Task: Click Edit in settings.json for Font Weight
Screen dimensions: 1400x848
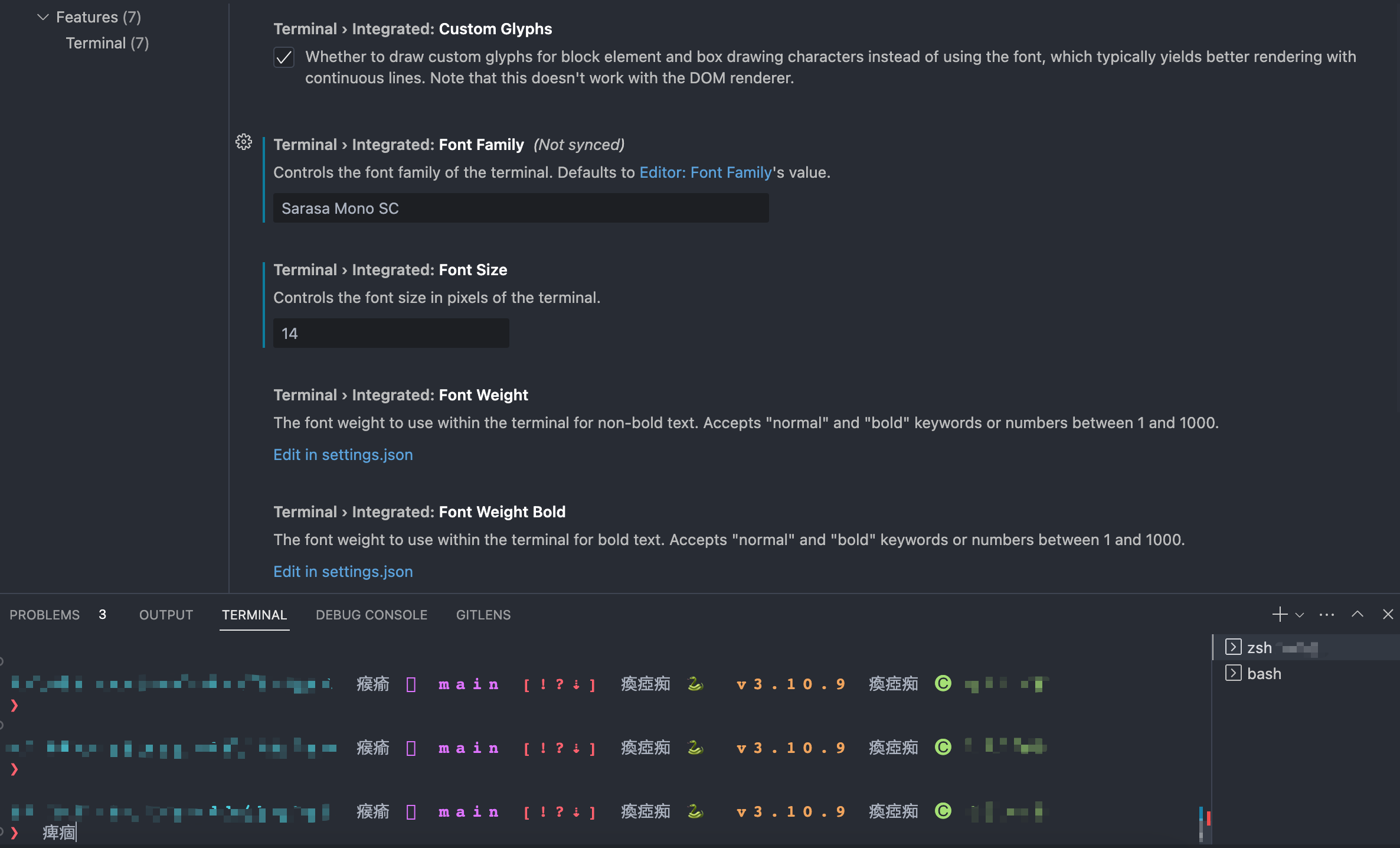Action: pyautogui.click(x=343, y=455)
